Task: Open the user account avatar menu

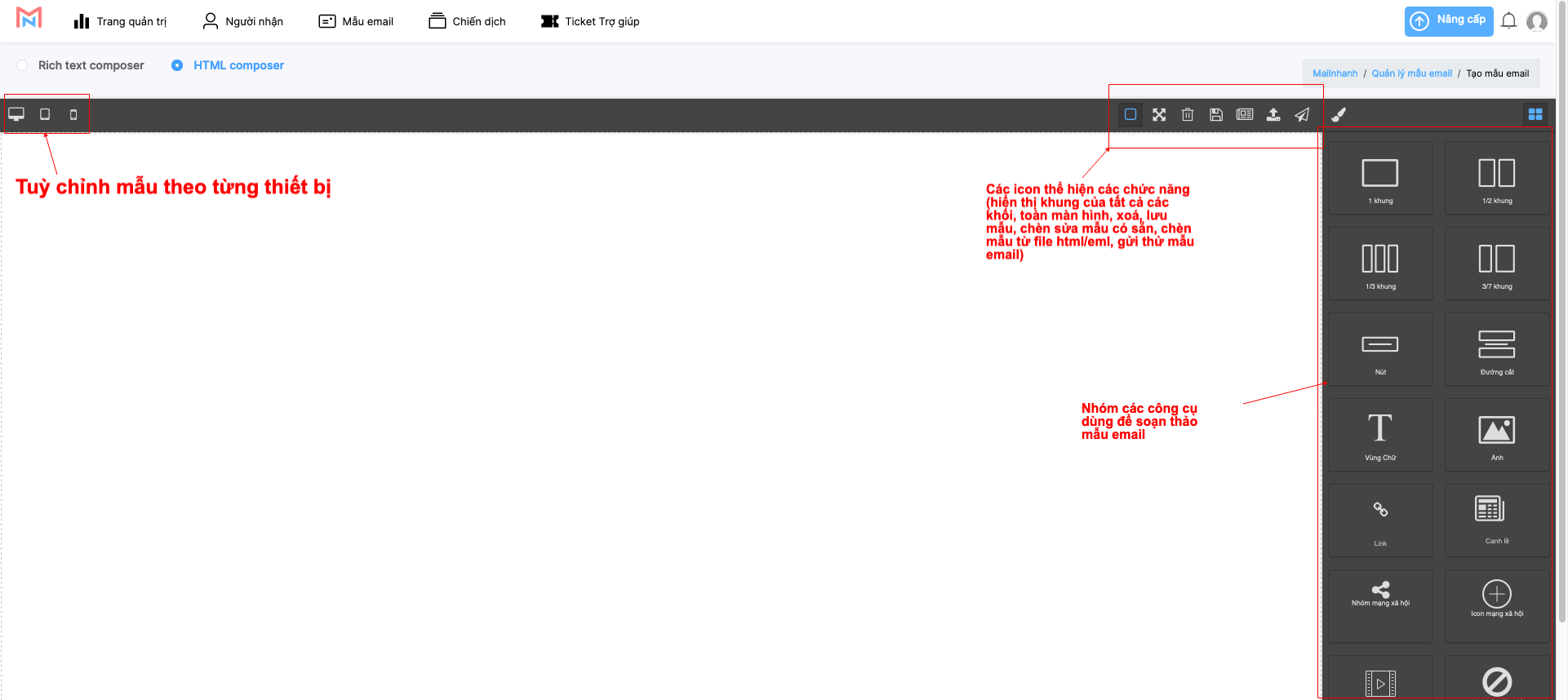Action: click(1537, 21)
